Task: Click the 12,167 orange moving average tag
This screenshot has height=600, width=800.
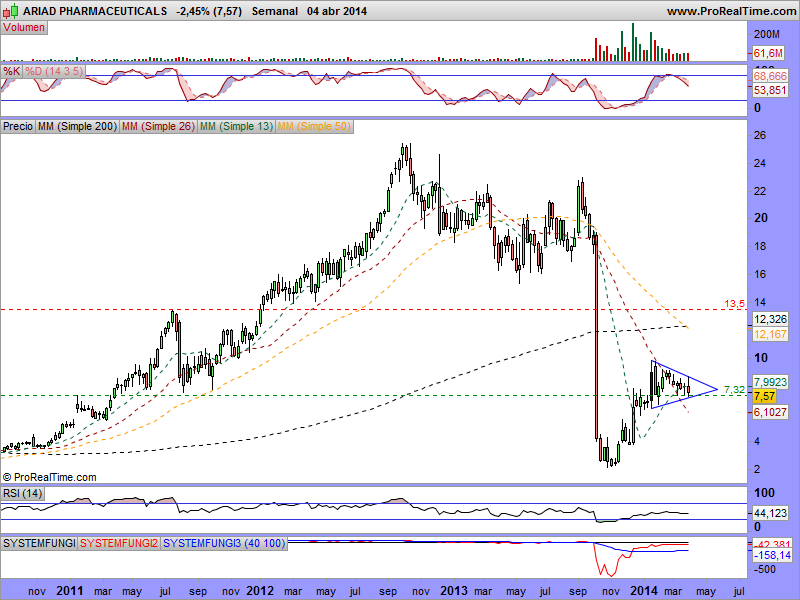Action: [770, 334]
